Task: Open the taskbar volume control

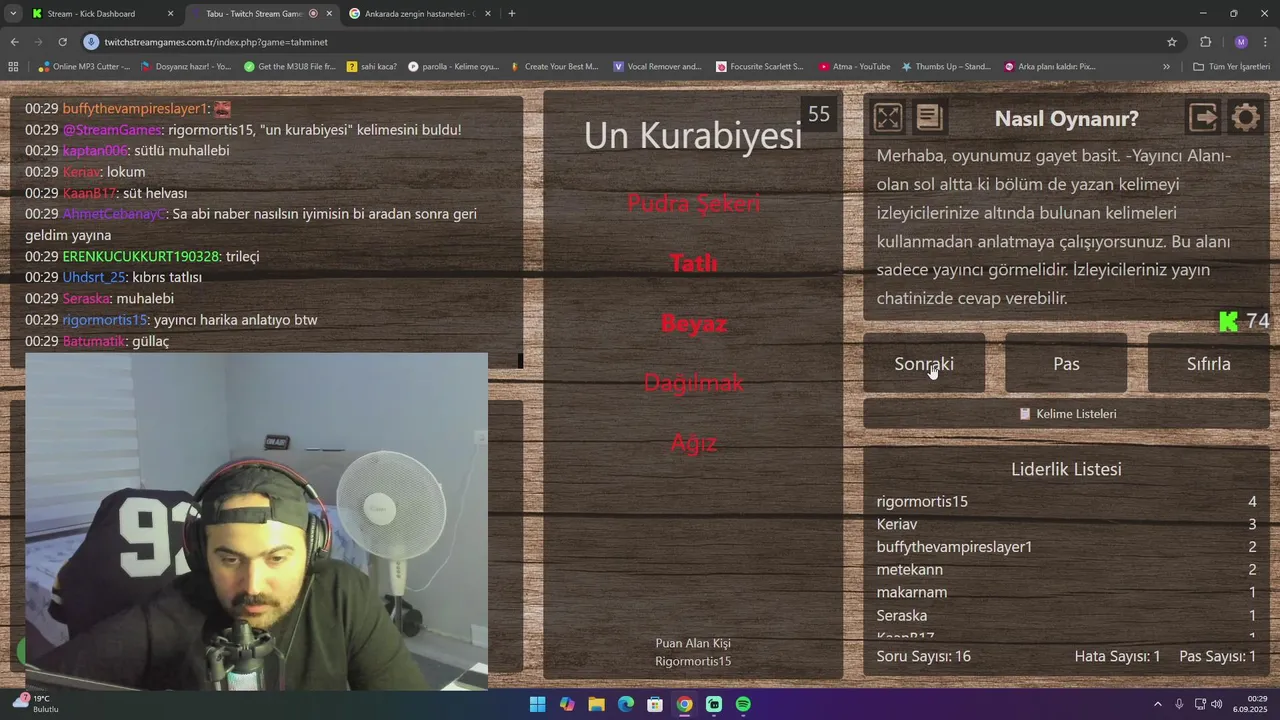Action: click(1217, 704)
